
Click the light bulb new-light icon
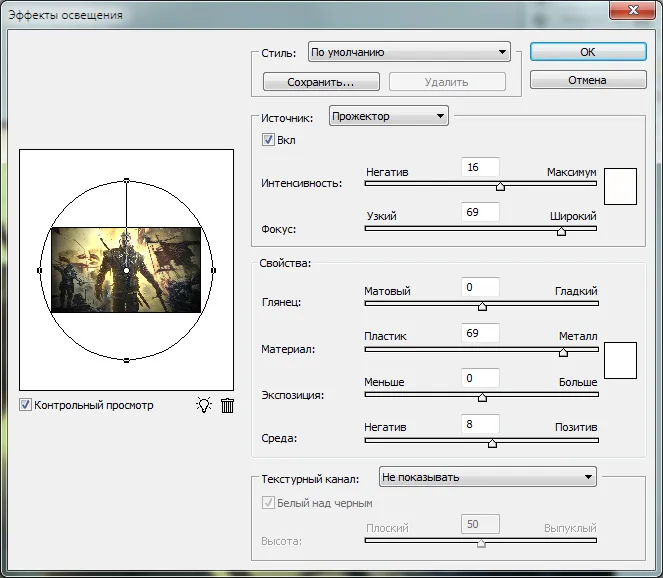(x=204, y=405)
